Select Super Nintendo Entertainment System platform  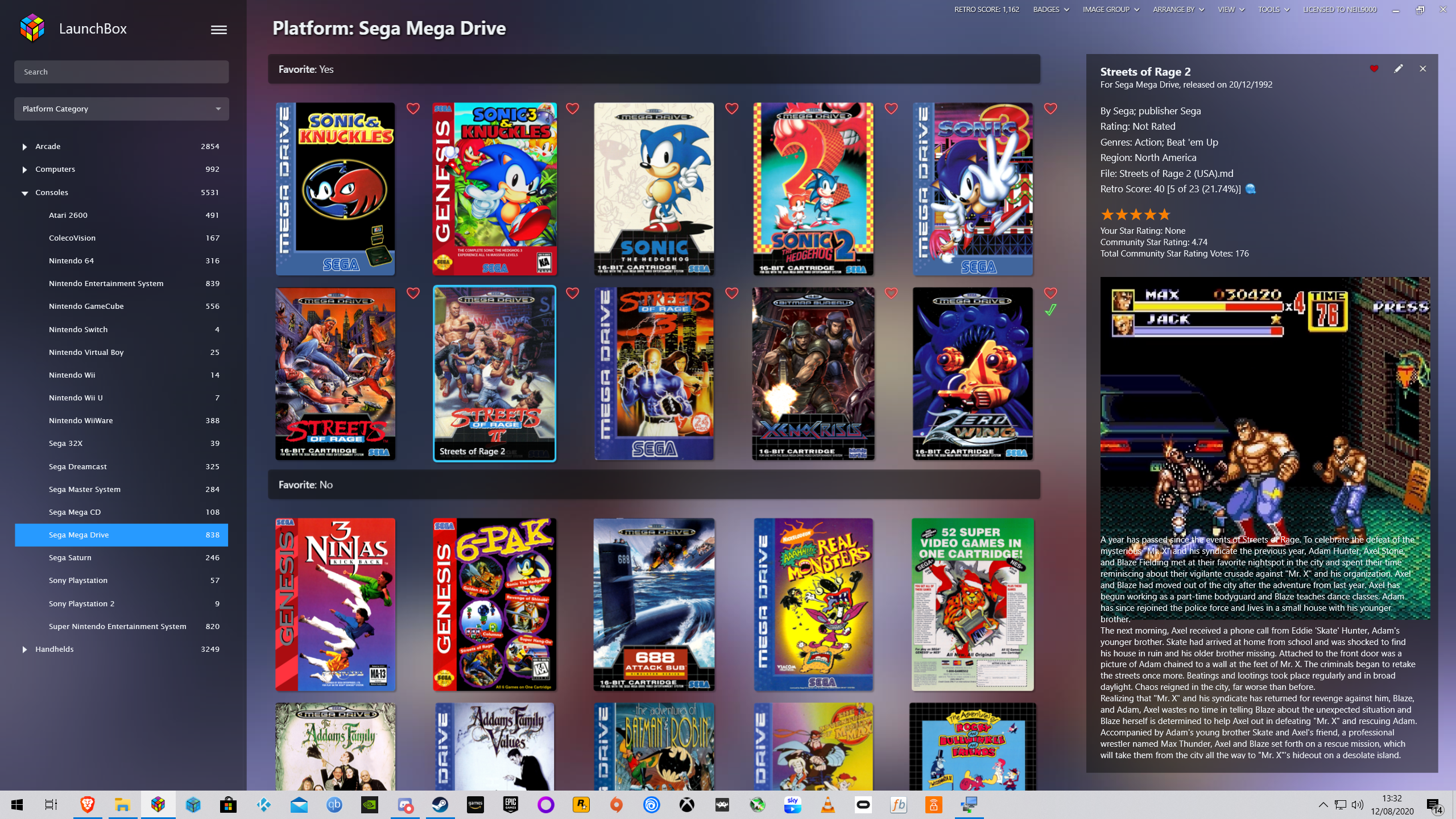121,626
